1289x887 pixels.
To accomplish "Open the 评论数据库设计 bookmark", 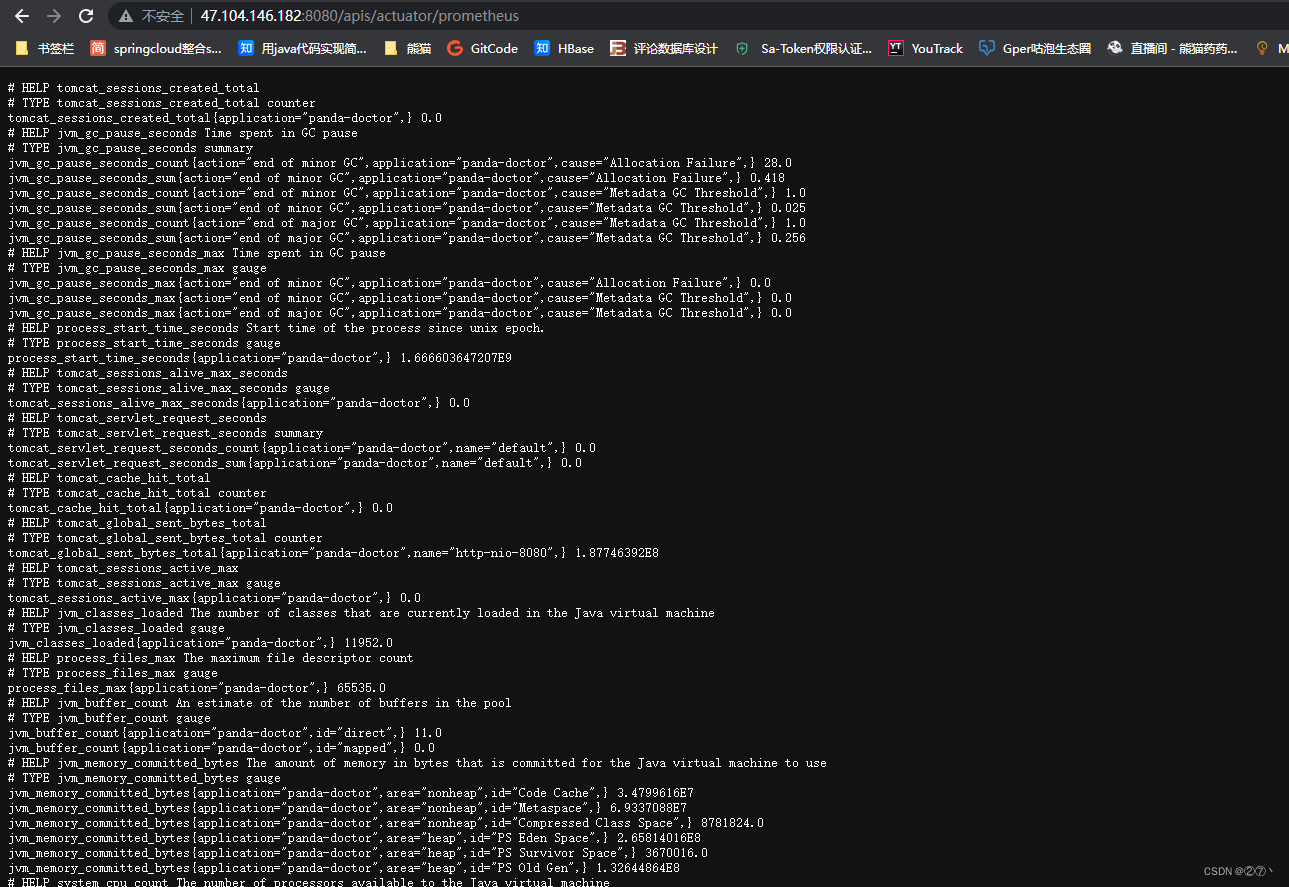I will pyautogui.click(x=664, y=48).
